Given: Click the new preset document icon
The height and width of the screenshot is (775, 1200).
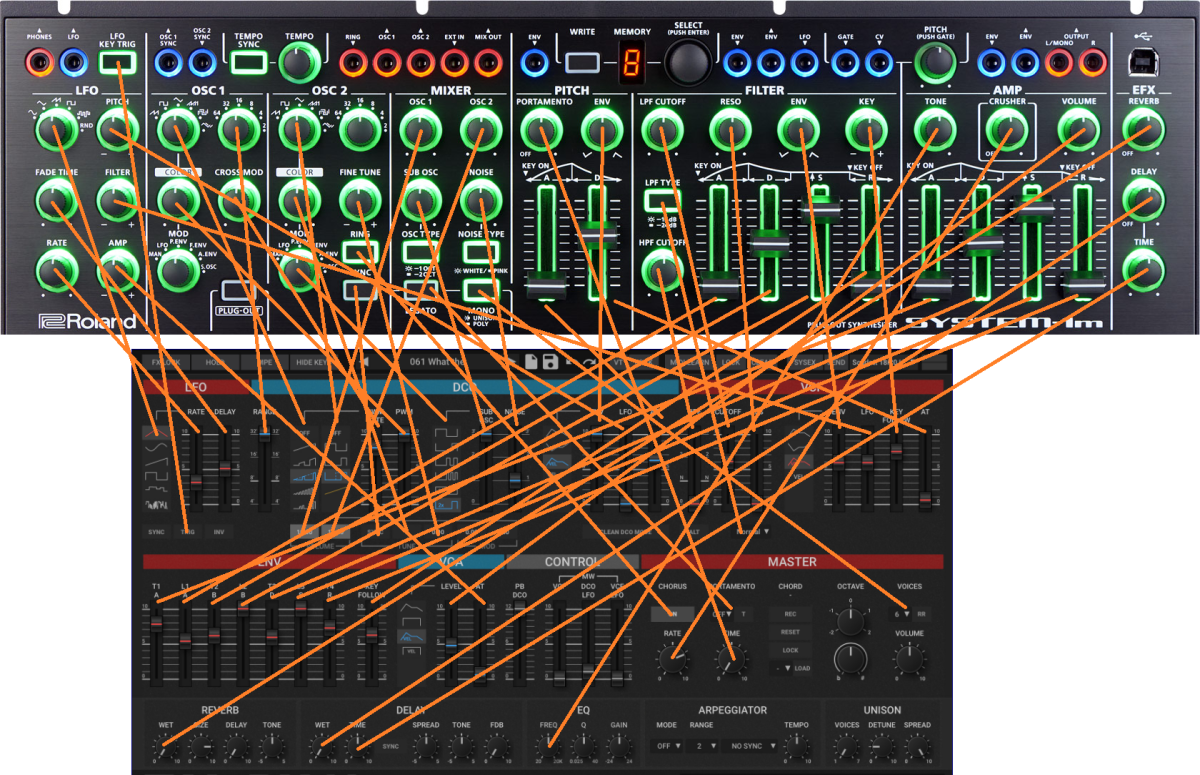Looking at the screenshot, I should coord(531,361).
